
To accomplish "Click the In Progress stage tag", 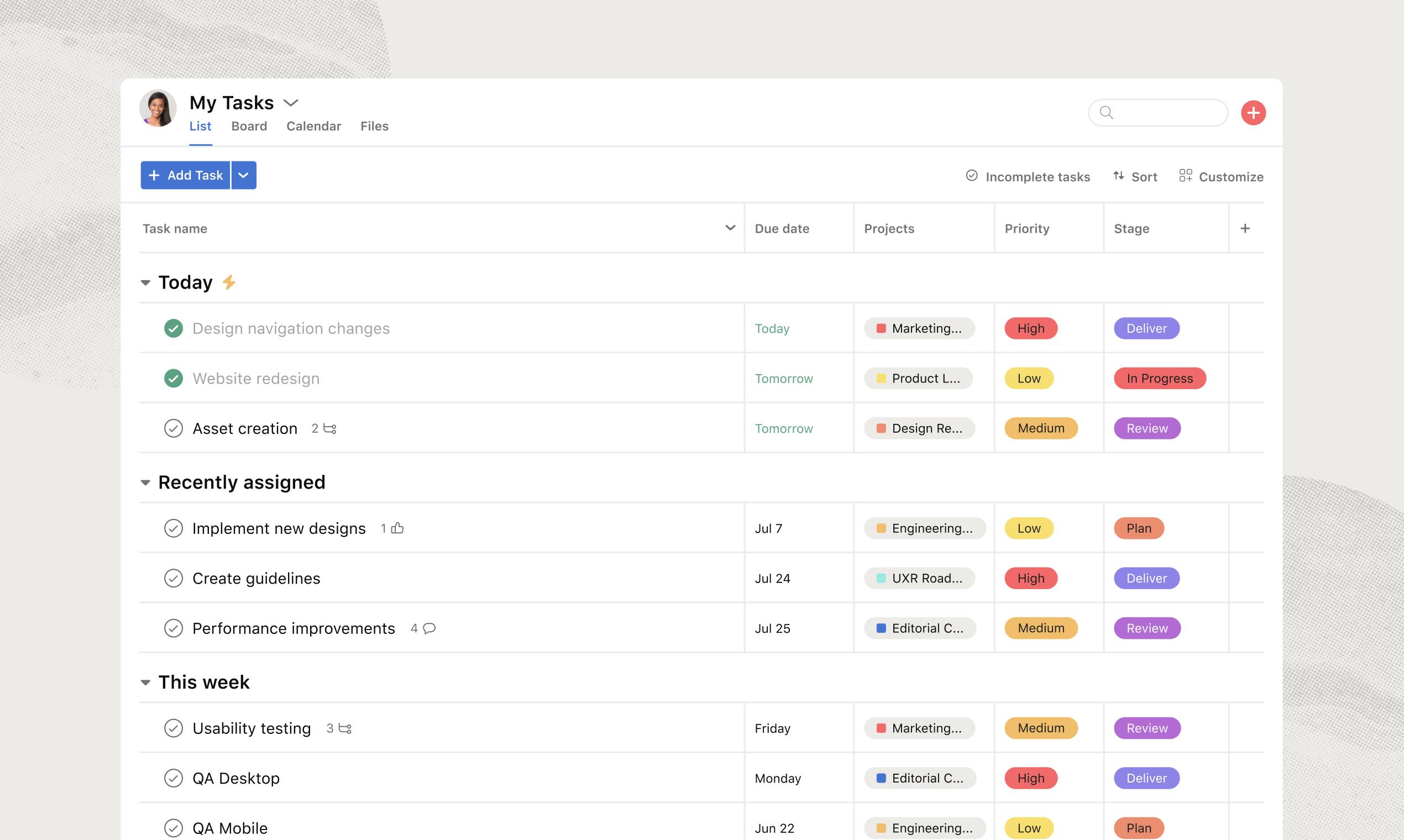I will 1160,378.
